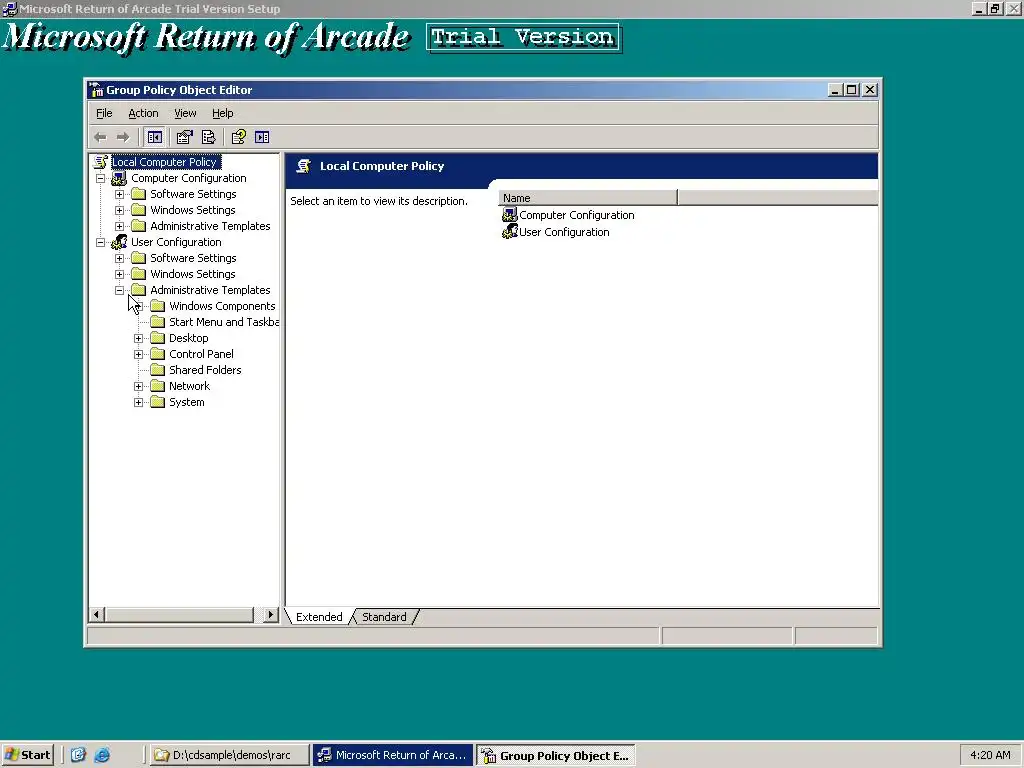Click the Local Computer Policy scroll icon in tree

point(101,162)
